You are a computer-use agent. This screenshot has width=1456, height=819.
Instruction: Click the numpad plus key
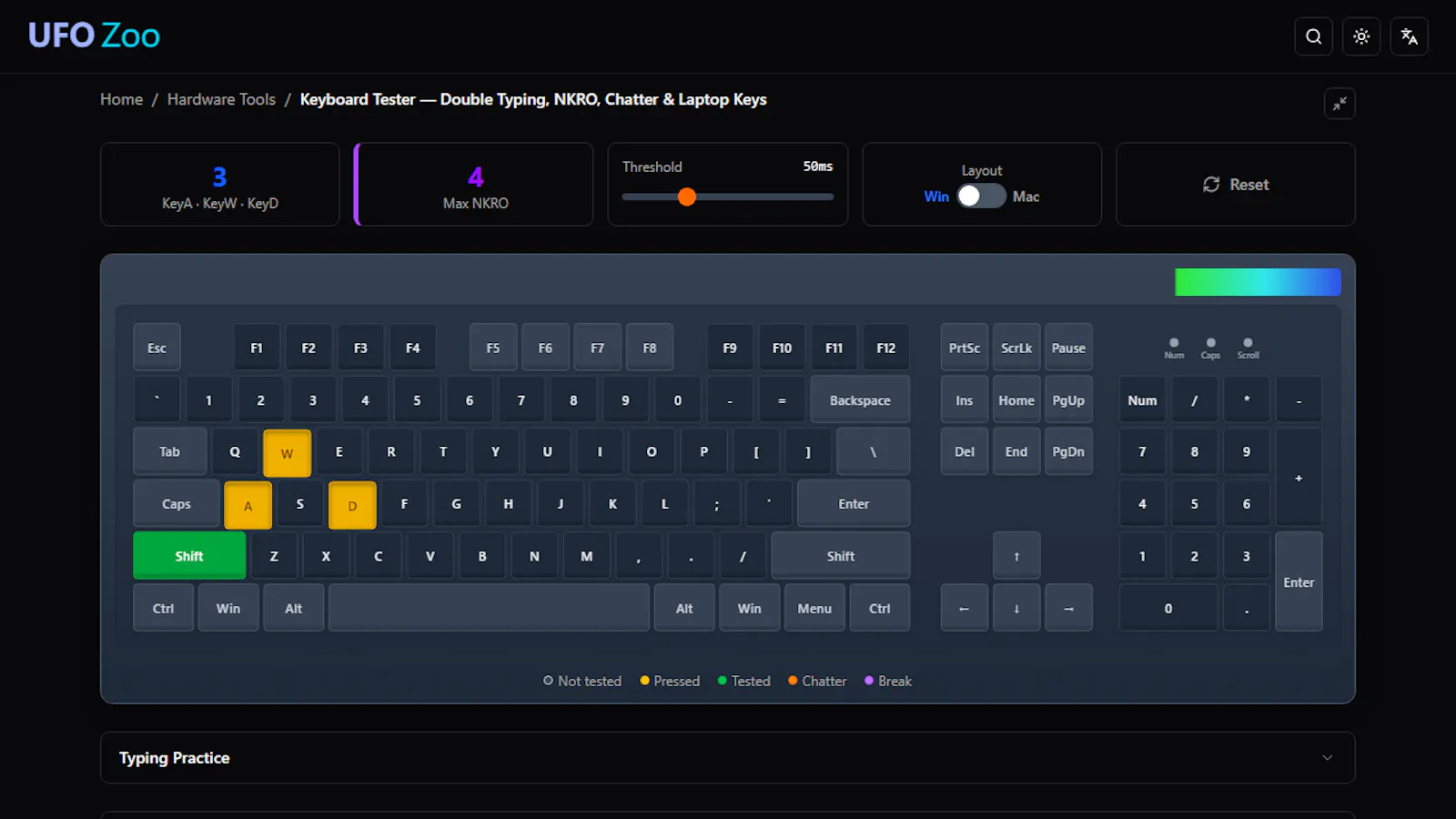tap(1299, 478)
